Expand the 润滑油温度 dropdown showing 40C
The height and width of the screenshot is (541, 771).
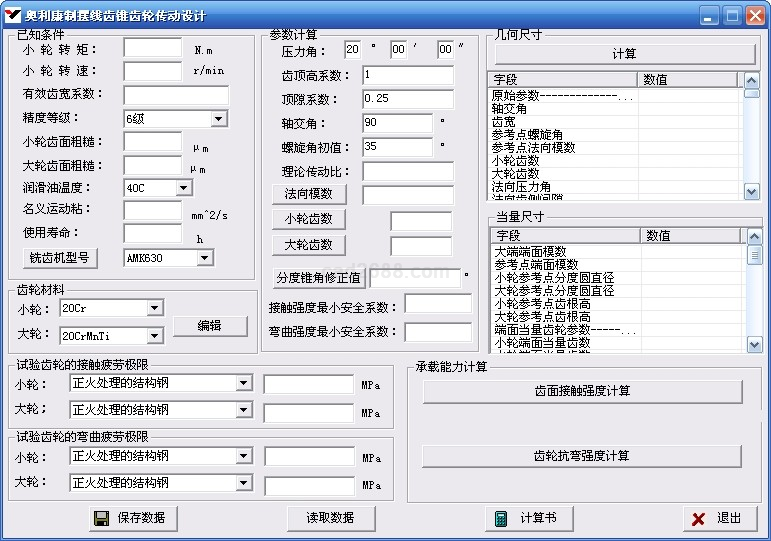[x=183, y=188]
